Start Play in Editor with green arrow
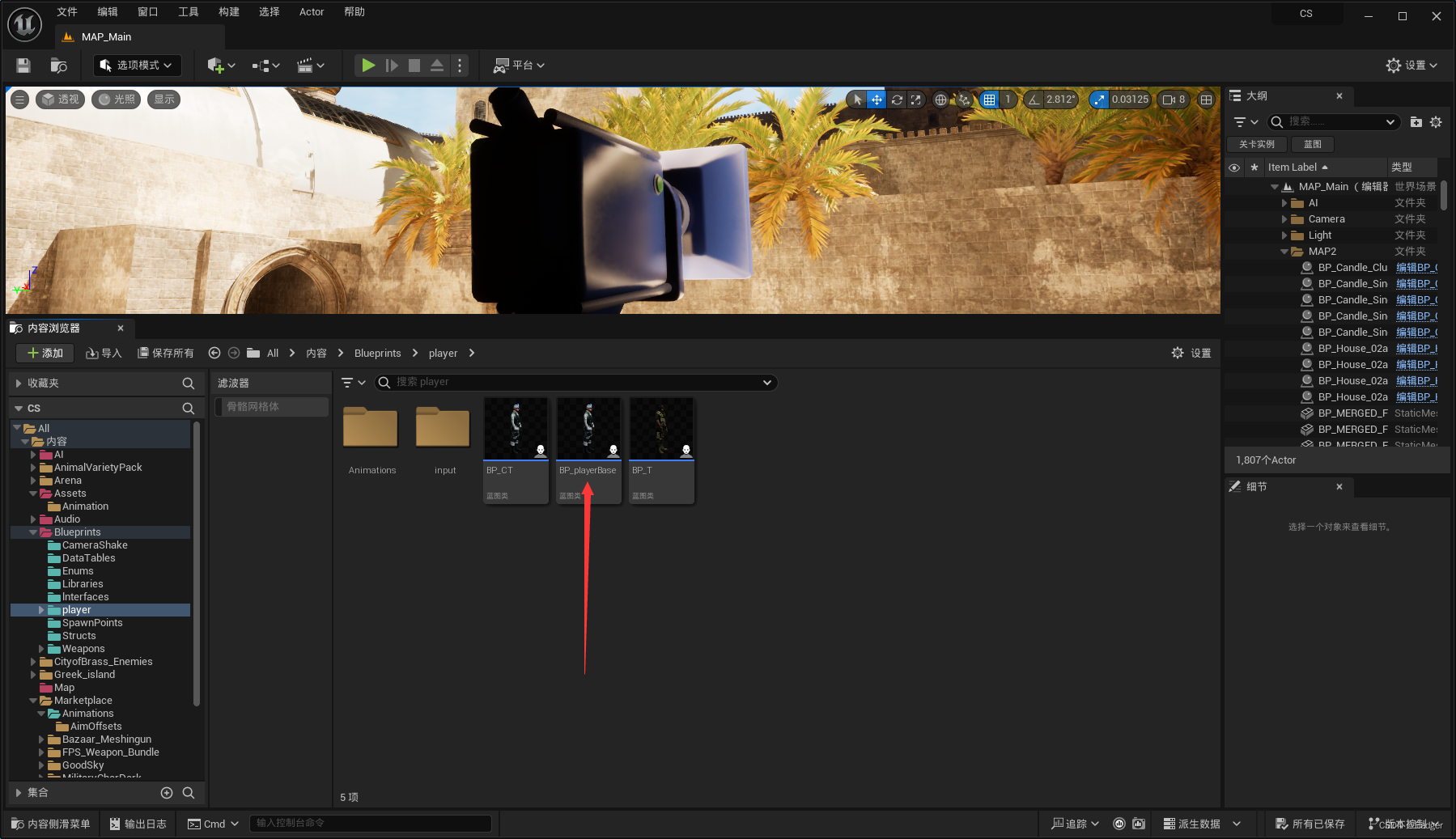The width and height of the screenshot is (1456, 839). tap(368, 66)
